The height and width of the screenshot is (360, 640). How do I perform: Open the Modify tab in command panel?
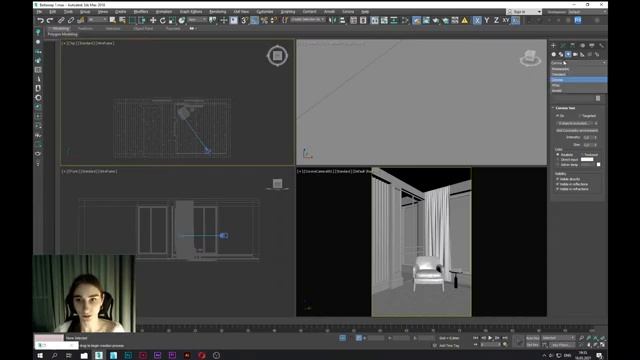click(563, 45)
